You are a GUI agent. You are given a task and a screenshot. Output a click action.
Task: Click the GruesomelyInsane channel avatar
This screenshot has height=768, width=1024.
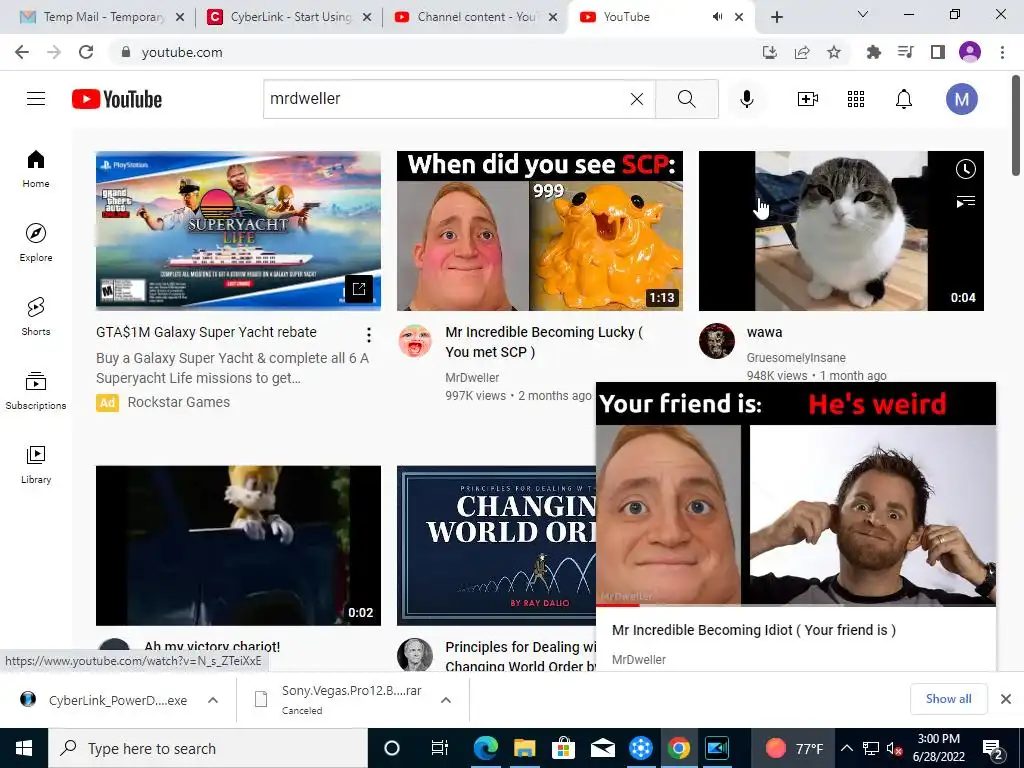716,341
